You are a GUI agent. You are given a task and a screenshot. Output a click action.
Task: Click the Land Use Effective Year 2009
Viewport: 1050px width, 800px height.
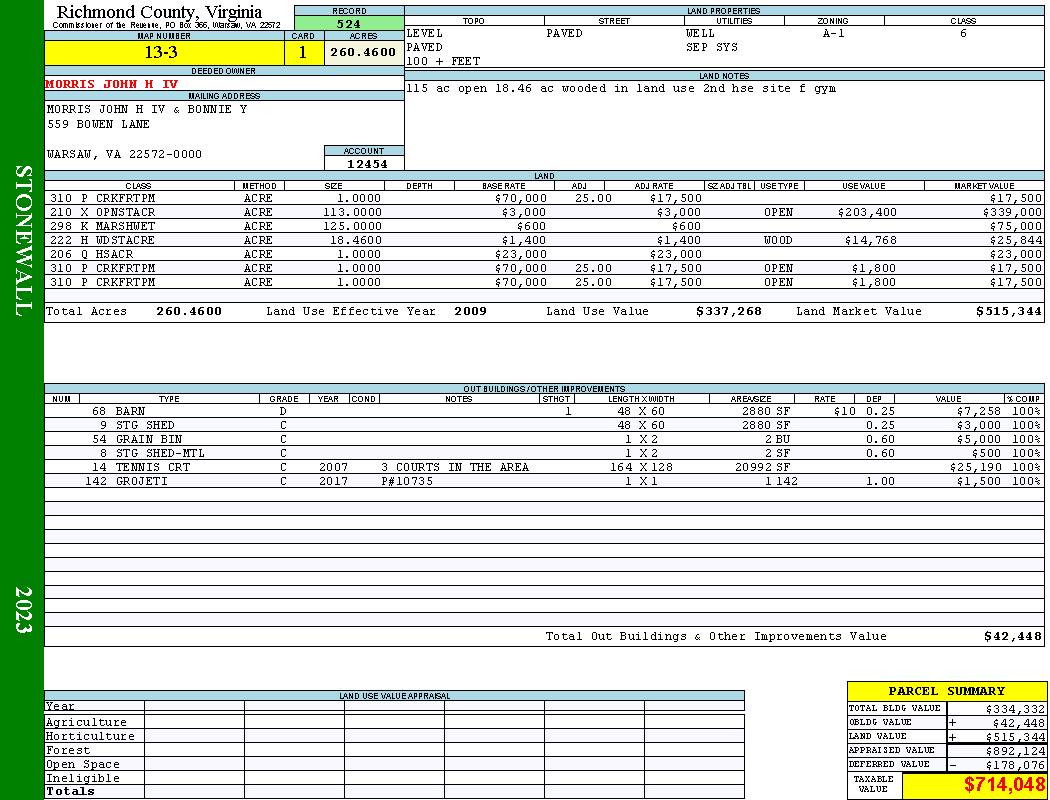(470, 311)
